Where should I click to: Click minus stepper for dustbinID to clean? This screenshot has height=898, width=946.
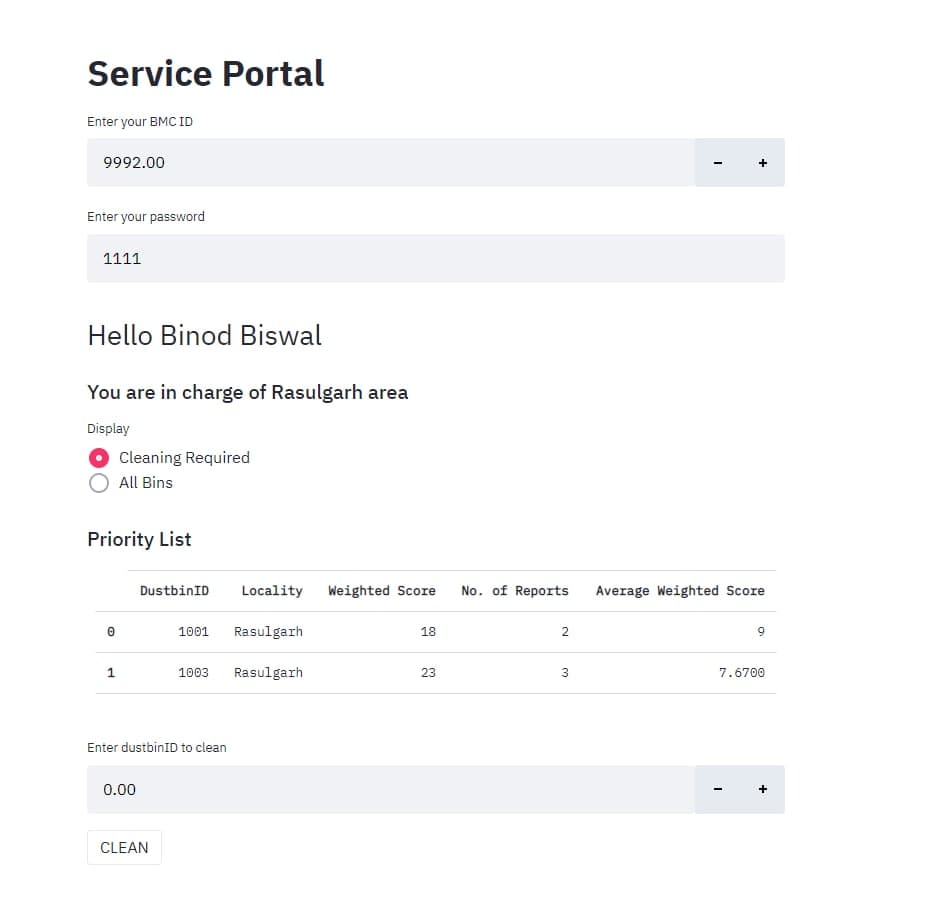pos(717,789)
